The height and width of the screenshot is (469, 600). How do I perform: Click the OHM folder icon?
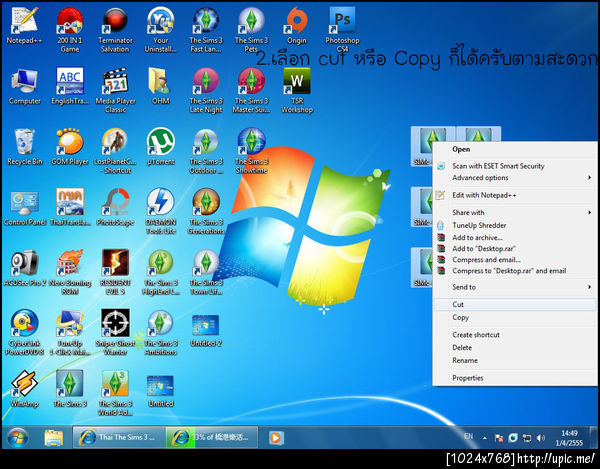(x=161, y=86)
